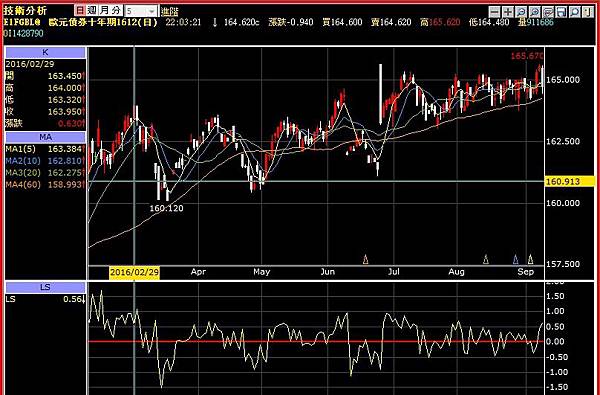The image size is (600, 395).
Task: Open the chart indicator settings icon
Action: (548, 12)
